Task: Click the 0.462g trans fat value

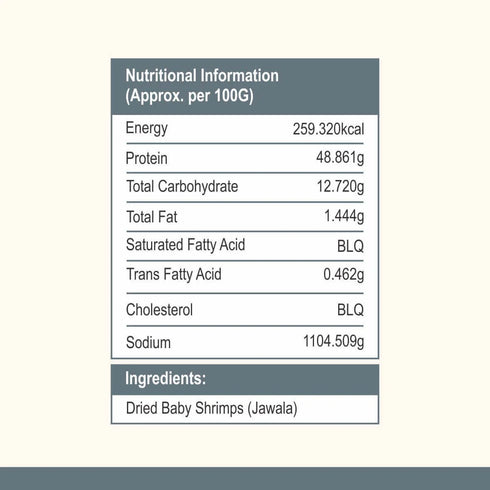Action: click(x=344, y=275)
